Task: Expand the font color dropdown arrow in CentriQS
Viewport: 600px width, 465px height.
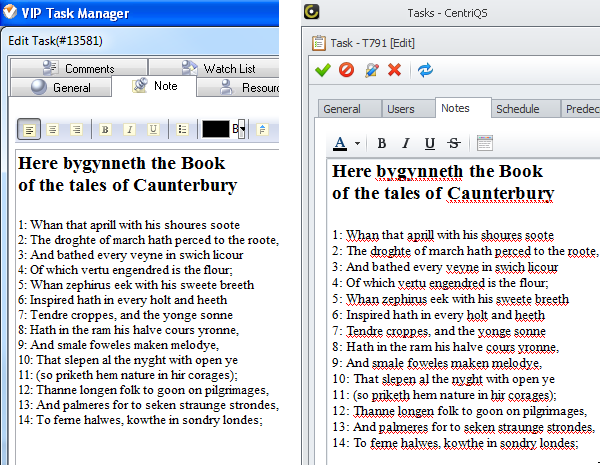Action: click(357, 143)
